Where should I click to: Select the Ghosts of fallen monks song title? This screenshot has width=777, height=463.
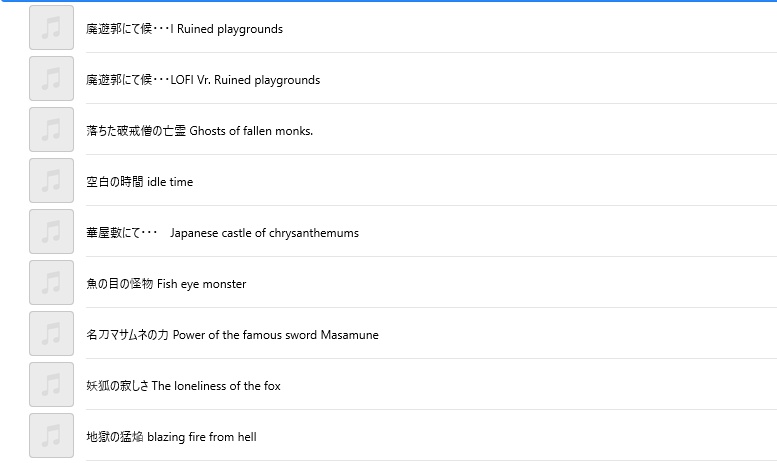(199, 131)
